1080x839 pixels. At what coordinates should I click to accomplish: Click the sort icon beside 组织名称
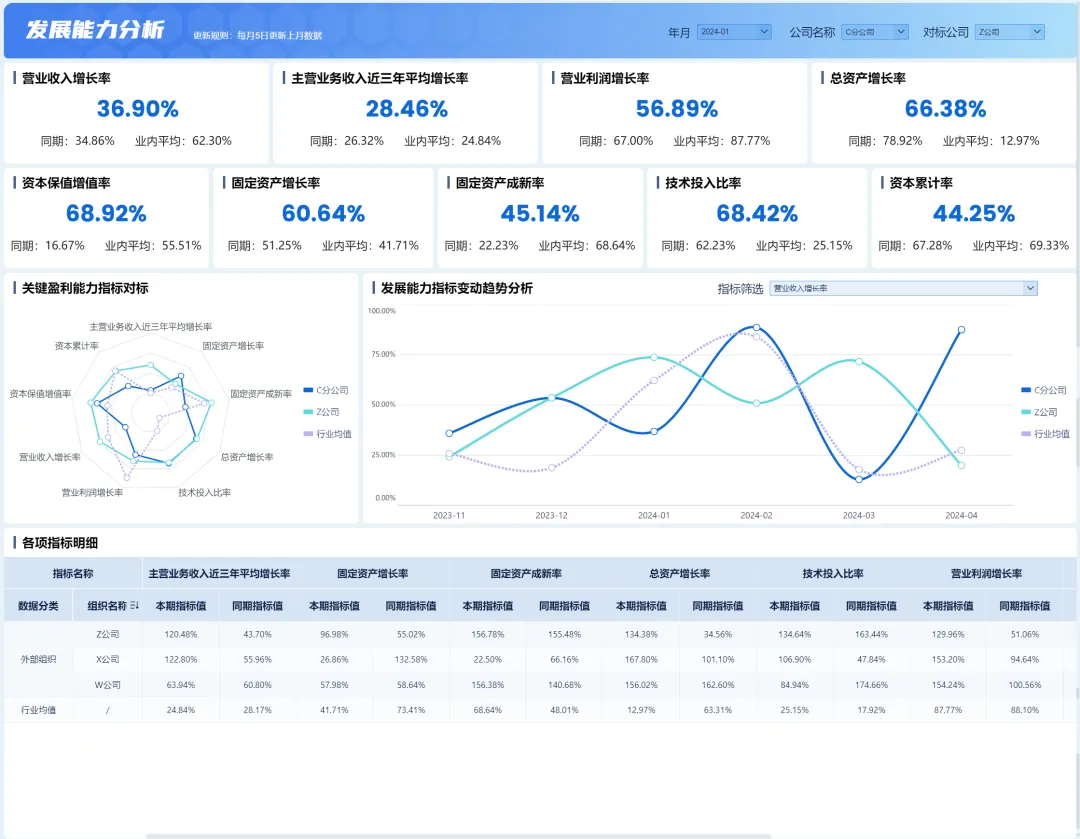[134, 605]
